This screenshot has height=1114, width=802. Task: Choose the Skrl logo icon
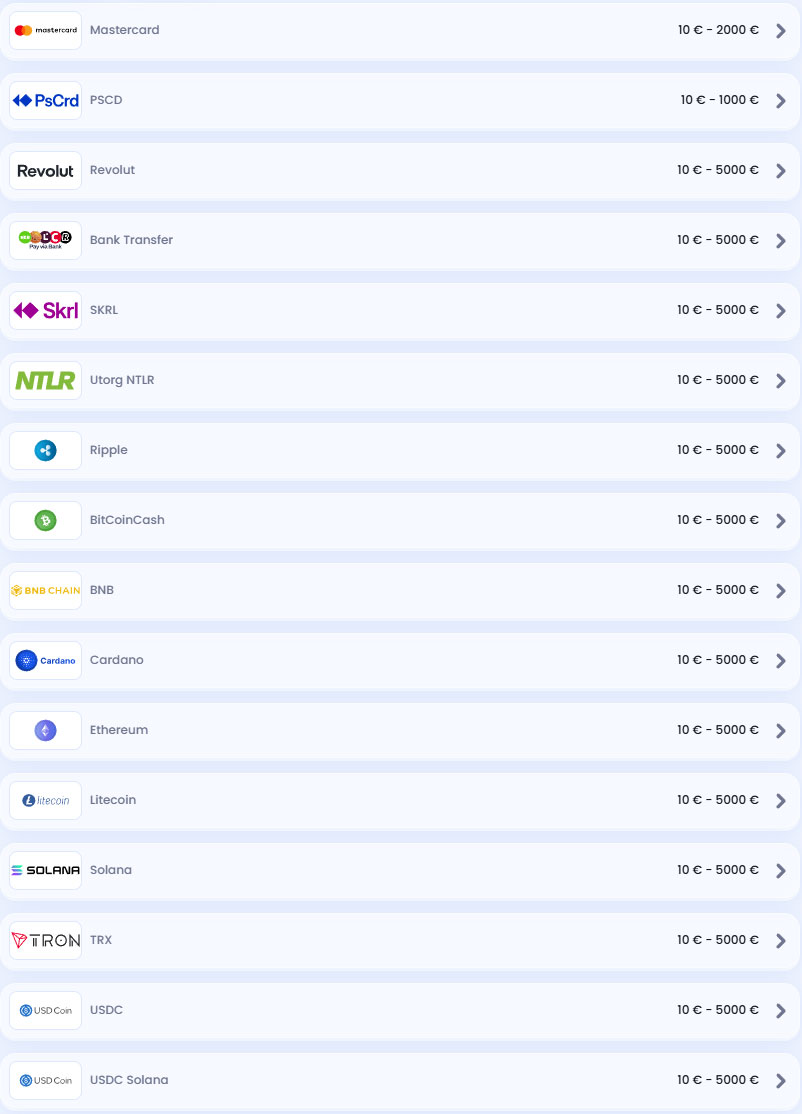tap(45, 310)
